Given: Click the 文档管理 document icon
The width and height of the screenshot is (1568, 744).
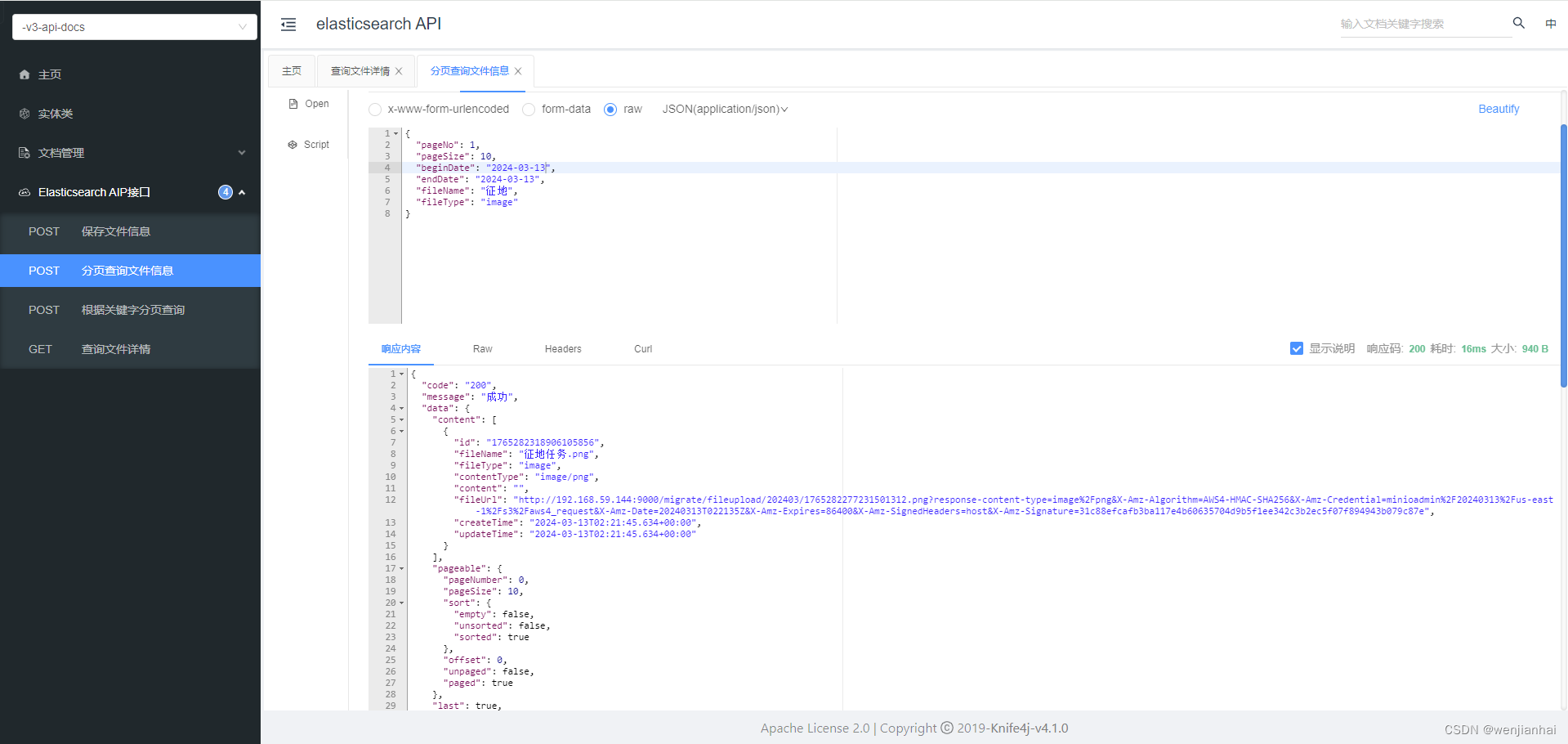Looking at the screenshot, I should [25, 153].
